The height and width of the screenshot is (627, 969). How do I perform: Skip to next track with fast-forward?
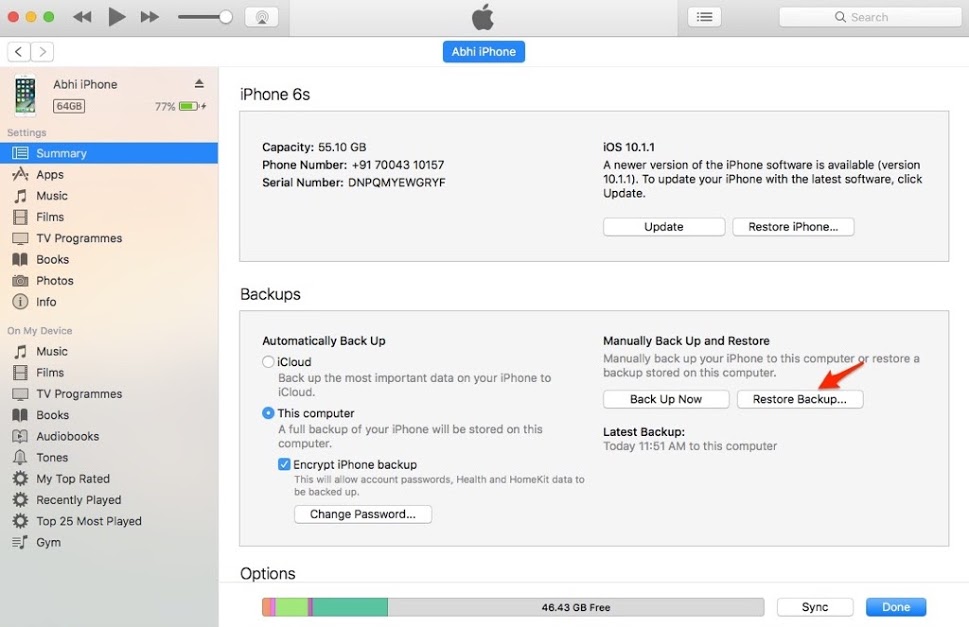pyautogui.click(x=149, y=17)
